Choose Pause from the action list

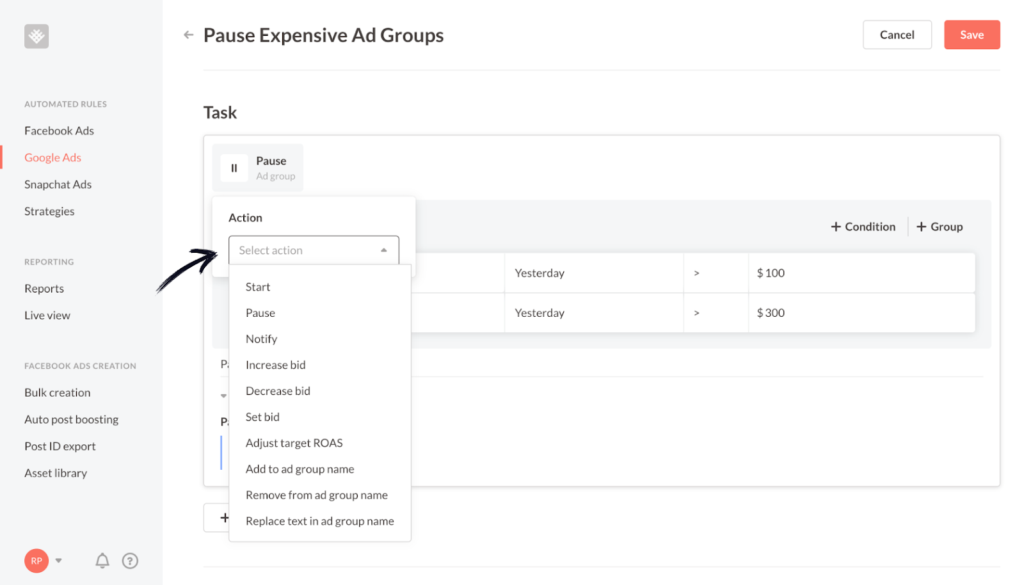[260, 313]
